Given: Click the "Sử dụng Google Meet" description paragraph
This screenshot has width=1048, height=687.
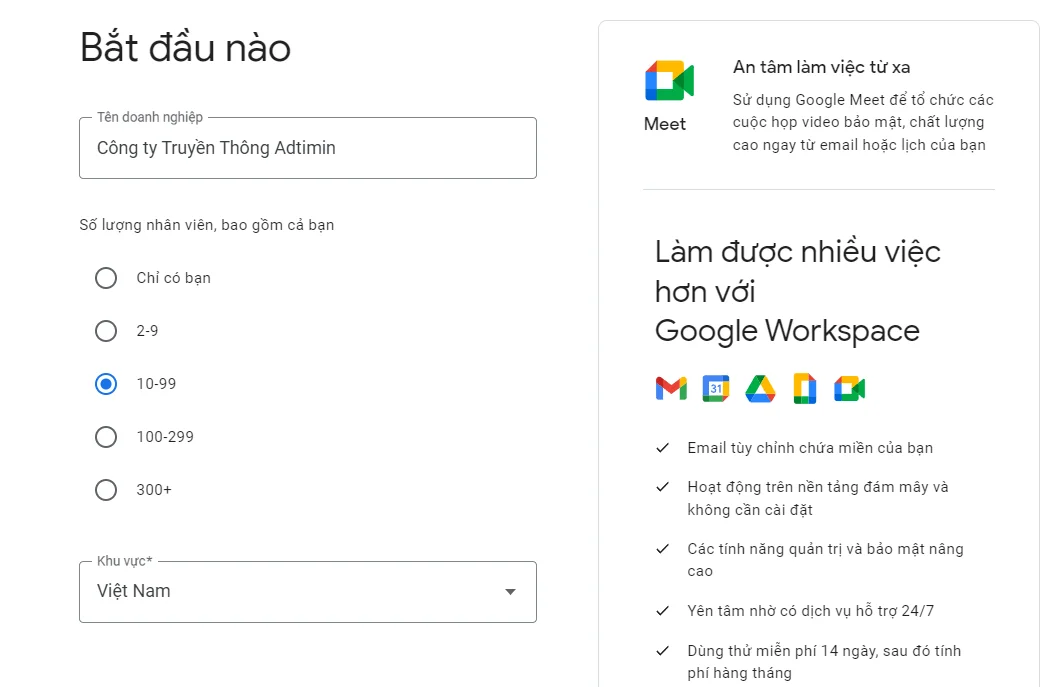Looking at the screenshot, I should (863, 122).
